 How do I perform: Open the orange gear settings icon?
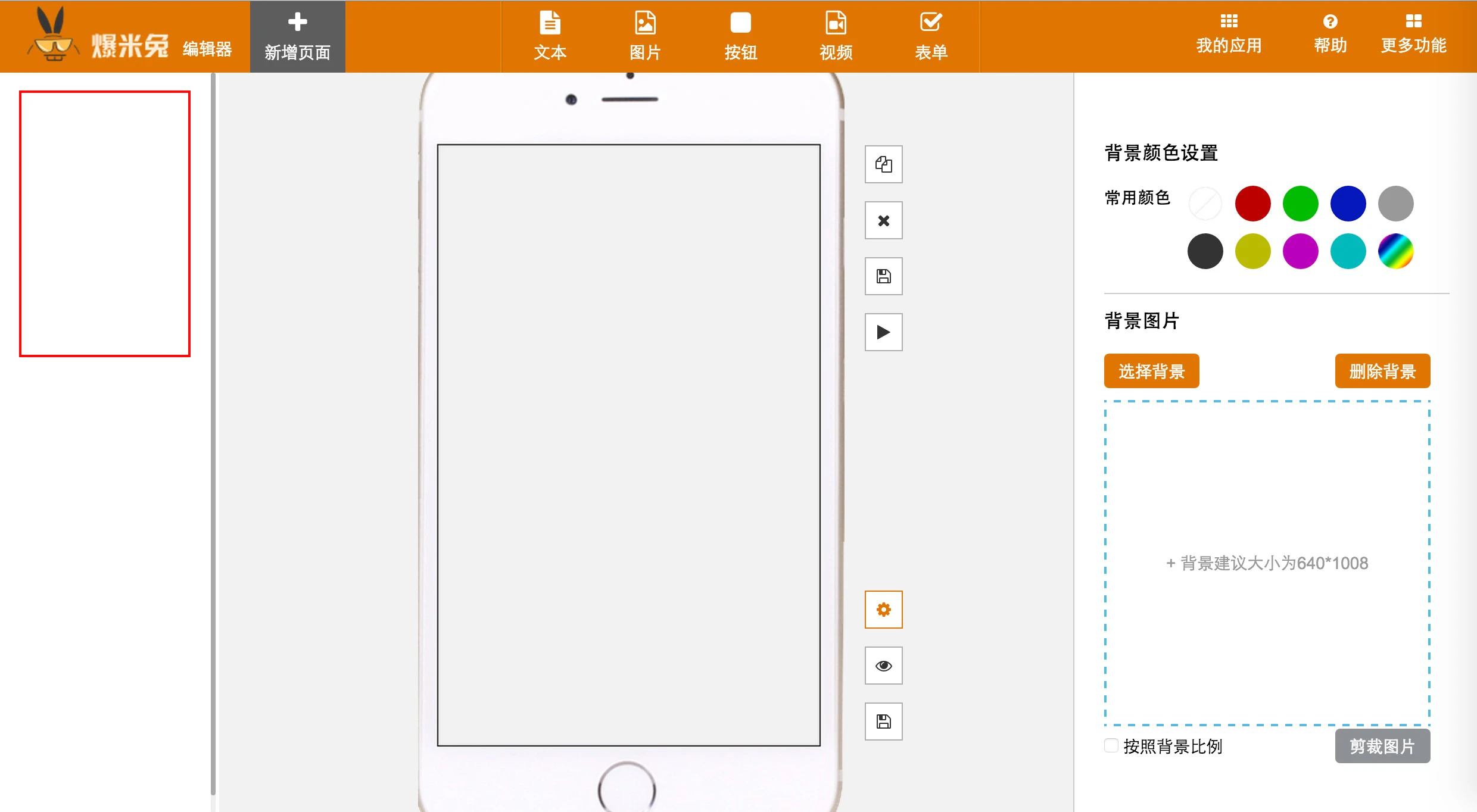pos(883,610)
